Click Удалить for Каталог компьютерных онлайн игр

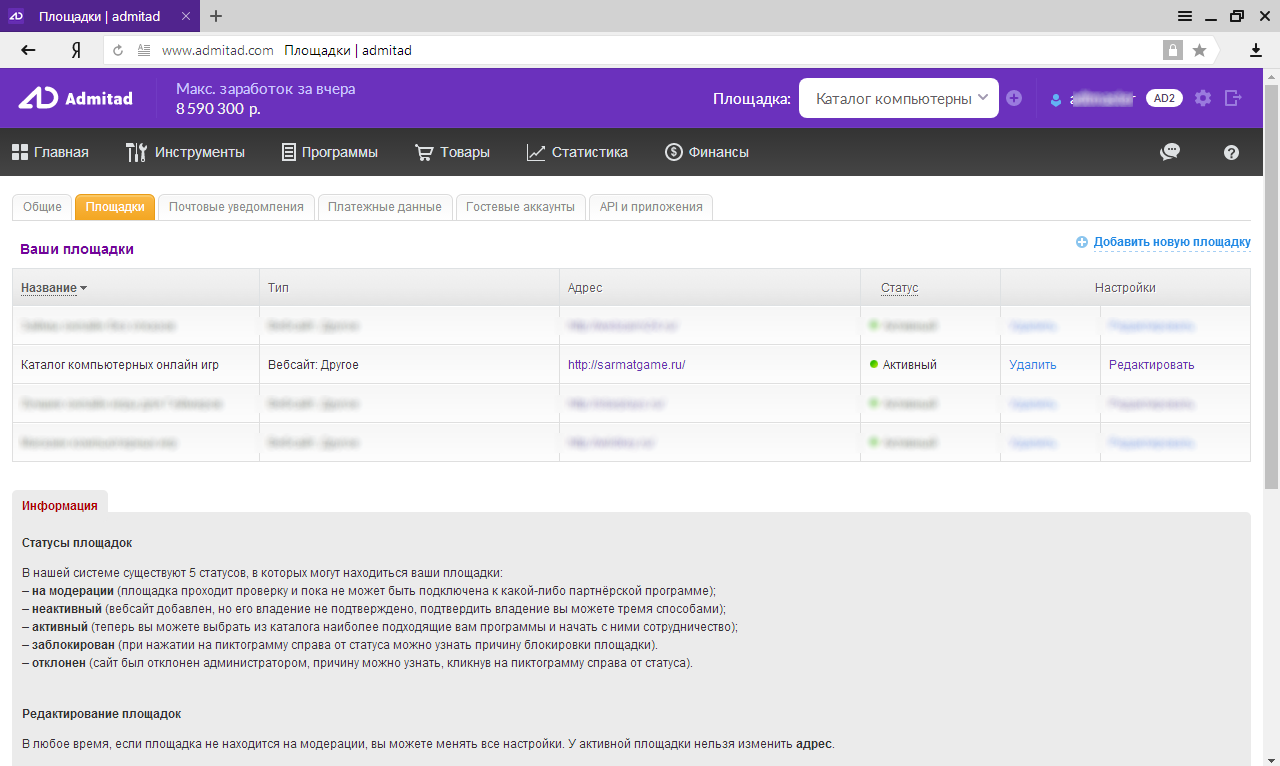1033,365
